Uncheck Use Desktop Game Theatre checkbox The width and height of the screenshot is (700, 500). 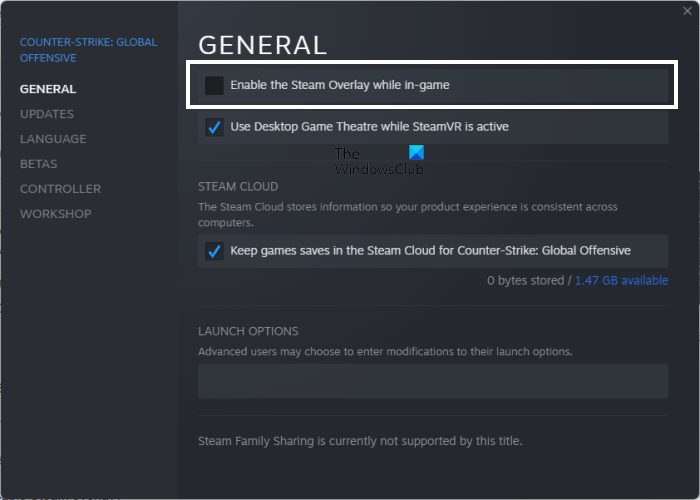point(214,127)
